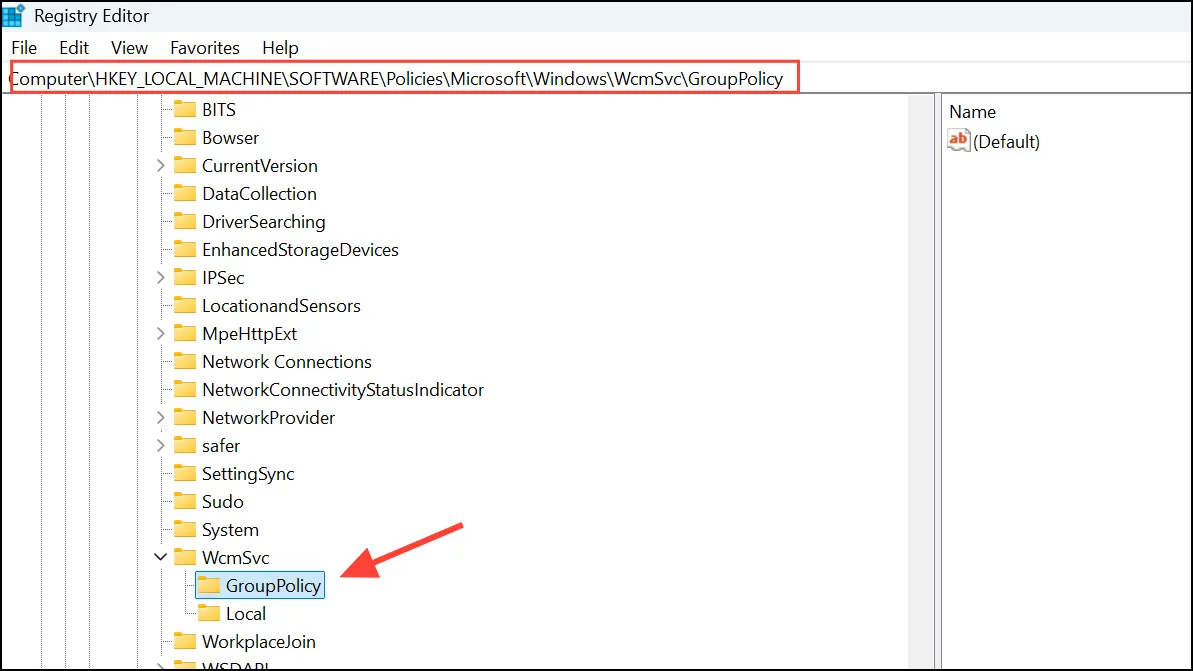
Task: Click the (Default) string value icon
Action: point(959,140)
